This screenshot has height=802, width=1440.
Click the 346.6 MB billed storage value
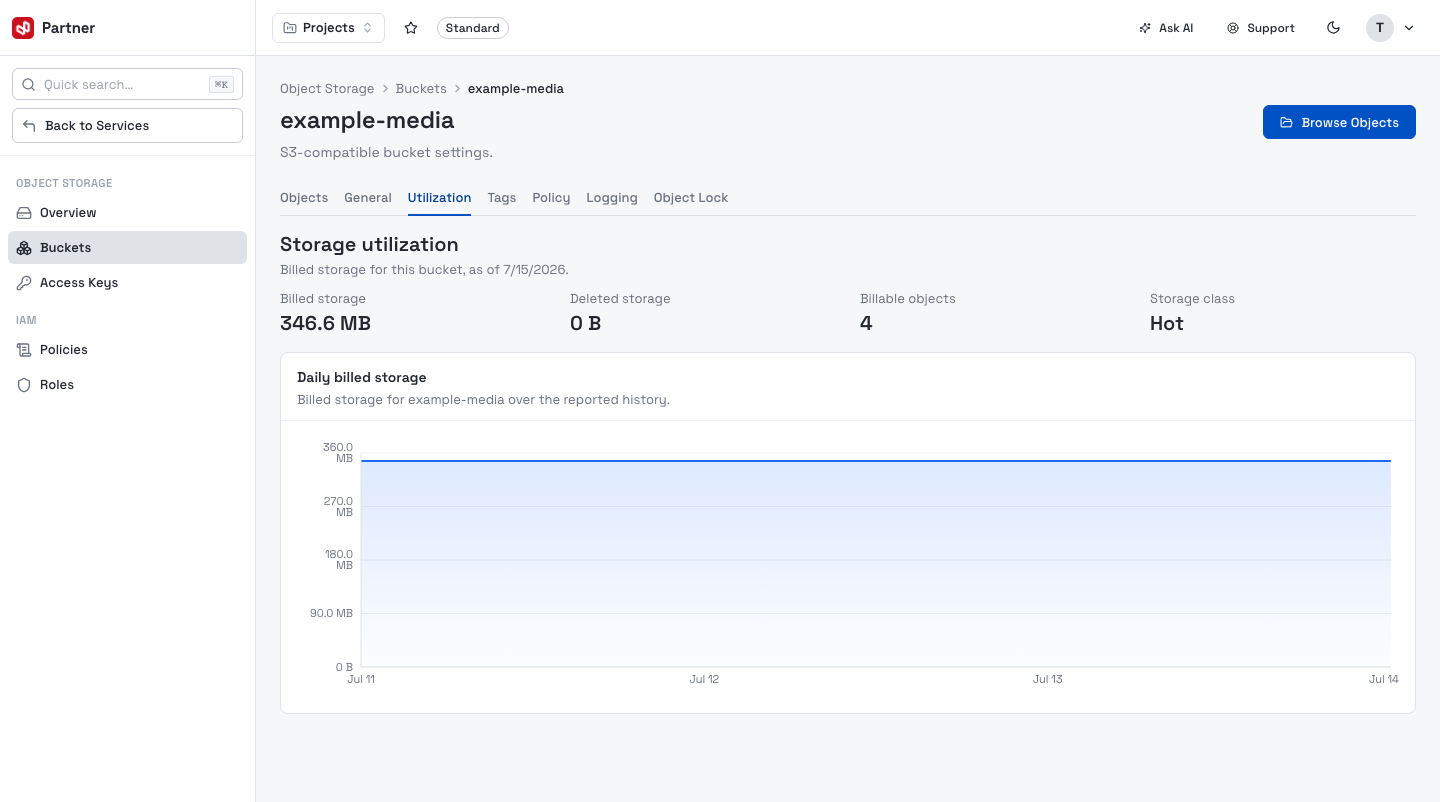(326, 323)
